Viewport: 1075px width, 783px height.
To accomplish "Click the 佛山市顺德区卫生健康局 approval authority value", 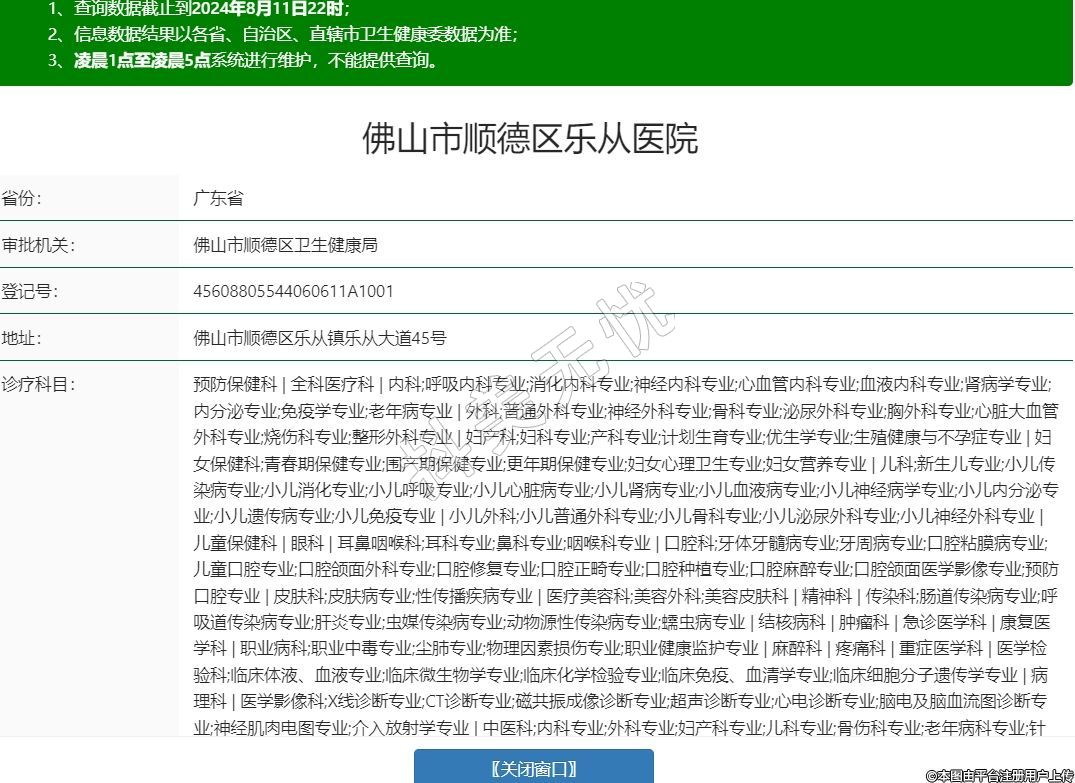I will coord(285,245).
